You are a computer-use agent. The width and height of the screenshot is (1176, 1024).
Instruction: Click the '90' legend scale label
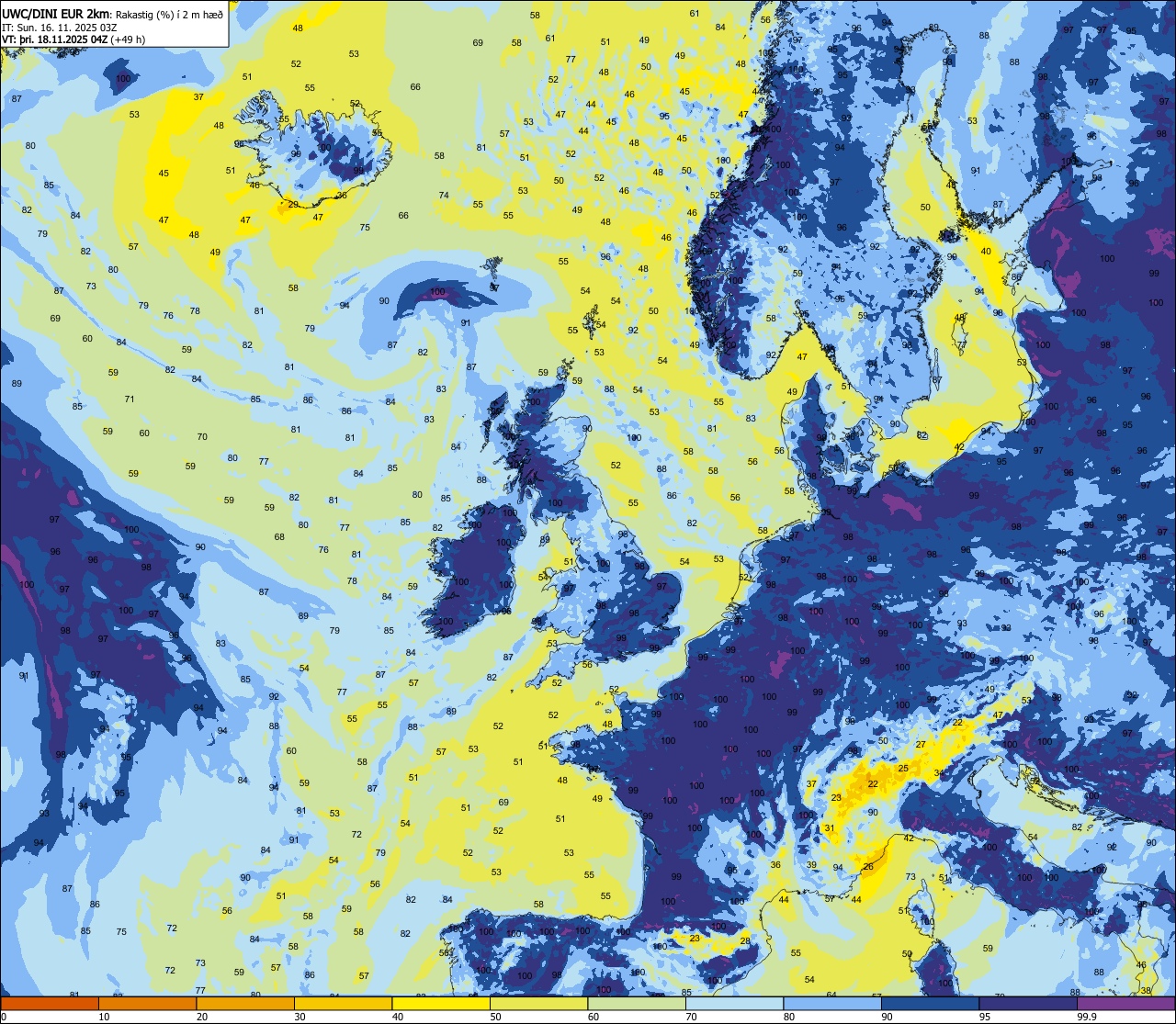(x=887, y=1017)
